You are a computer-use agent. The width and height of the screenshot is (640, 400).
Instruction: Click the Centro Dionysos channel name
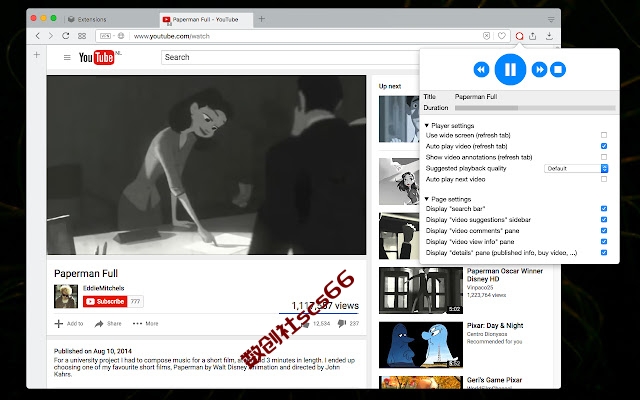[x=487, y=334]
